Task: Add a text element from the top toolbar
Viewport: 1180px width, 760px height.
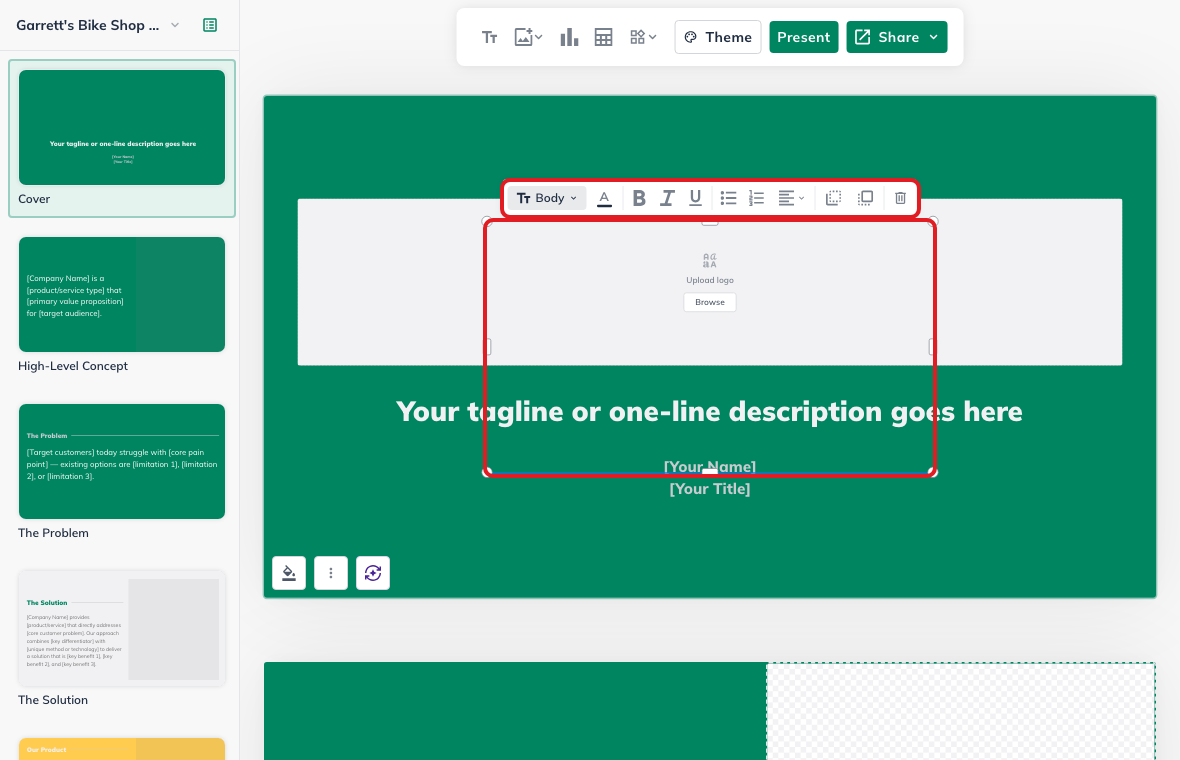Action: 489,37
